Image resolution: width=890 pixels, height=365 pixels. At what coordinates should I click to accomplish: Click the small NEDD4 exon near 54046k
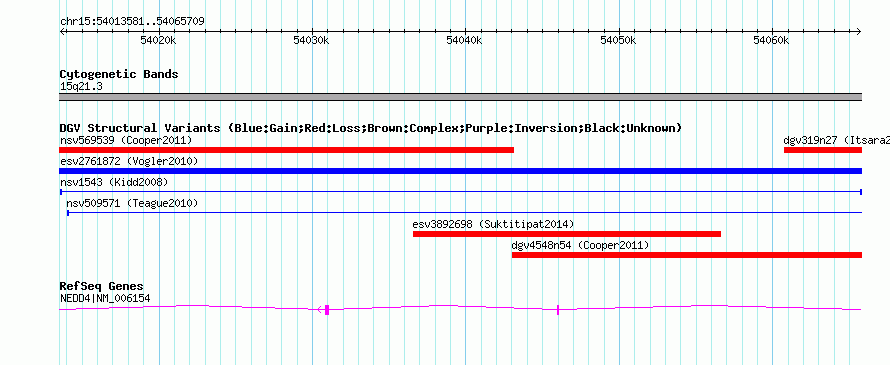[x=558, y=309]
